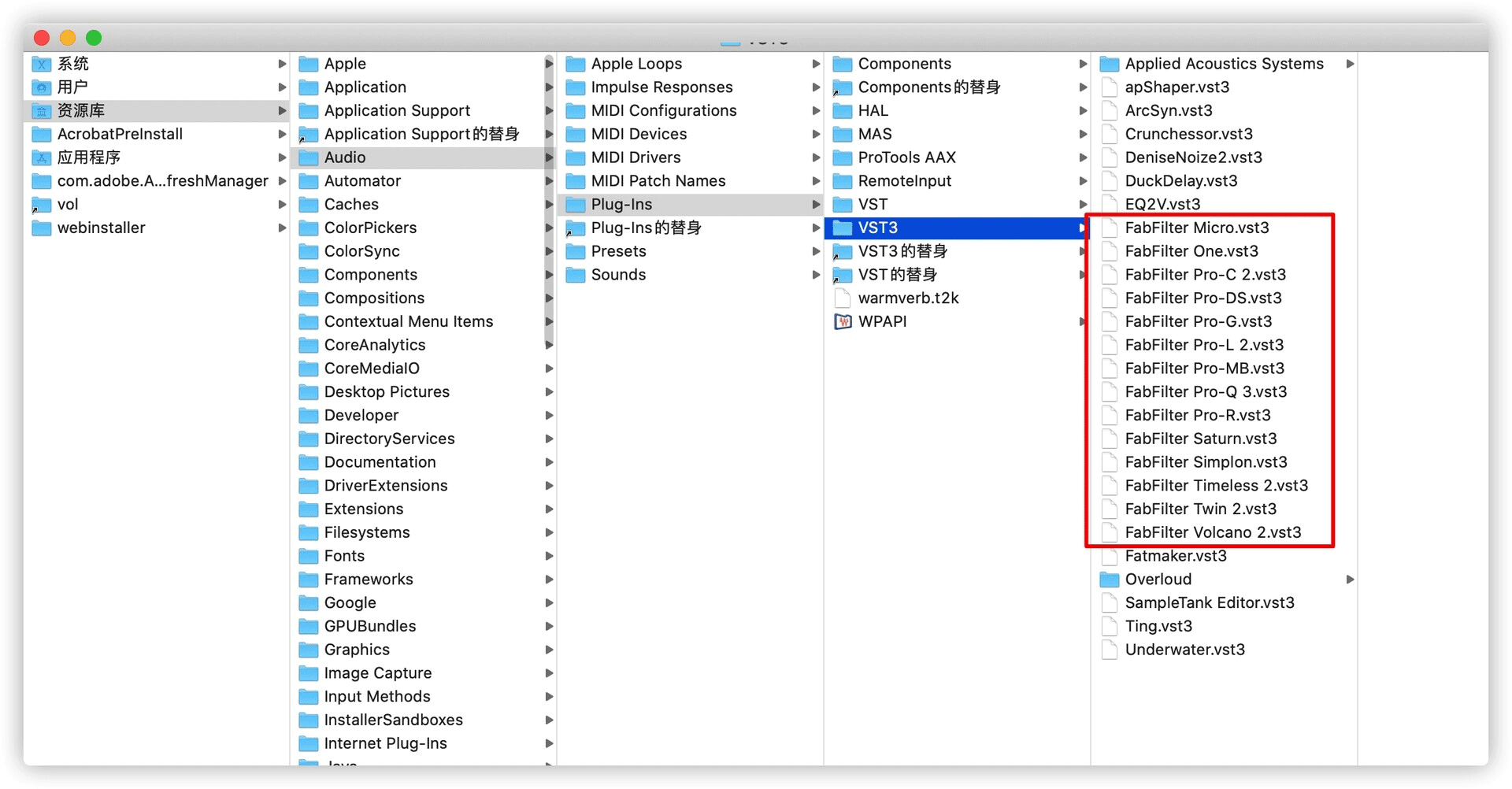Select FabFilter Pro-R.vst3

[1198, 416]
